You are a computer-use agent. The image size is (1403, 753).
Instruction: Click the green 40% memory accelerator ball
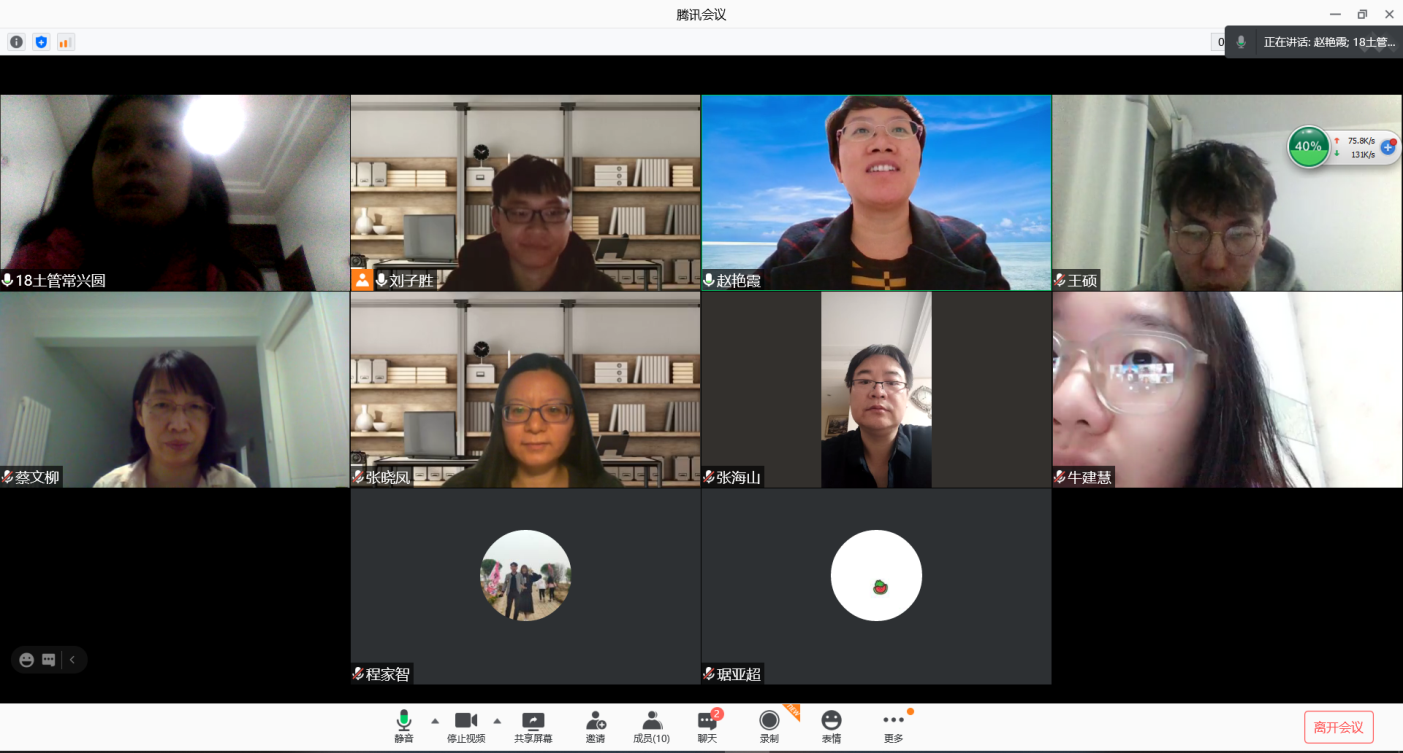[x=1308, y=146]
